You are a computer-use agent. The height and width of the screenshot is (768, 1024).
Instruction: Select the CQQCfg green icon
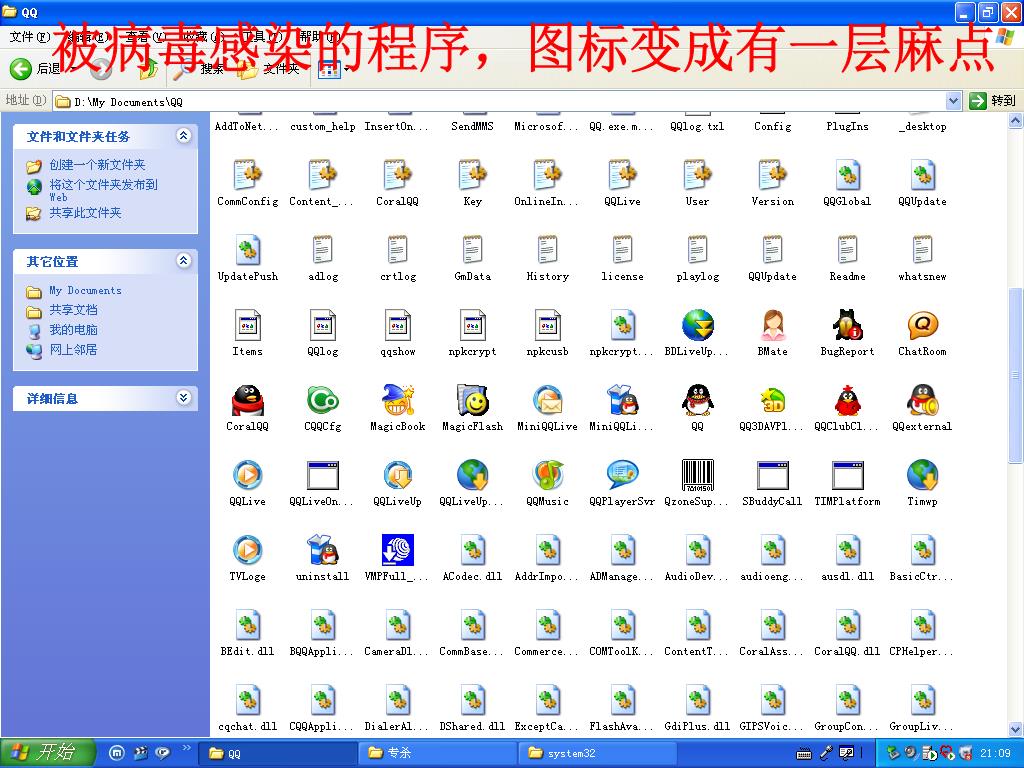(x=323, y=400)
